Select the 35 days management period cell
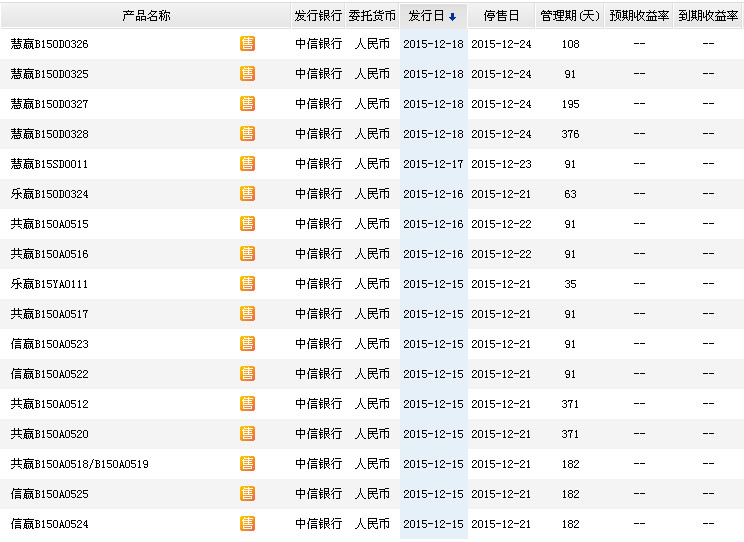 [570, 284]
